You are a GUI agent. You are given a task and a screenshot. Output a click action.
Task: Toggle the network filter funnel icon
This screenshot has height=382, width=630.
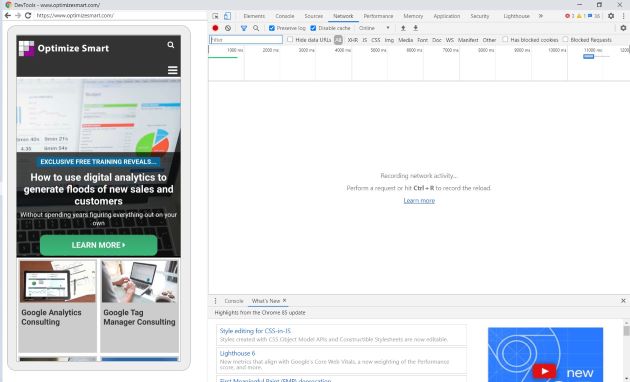coord(244,28)
